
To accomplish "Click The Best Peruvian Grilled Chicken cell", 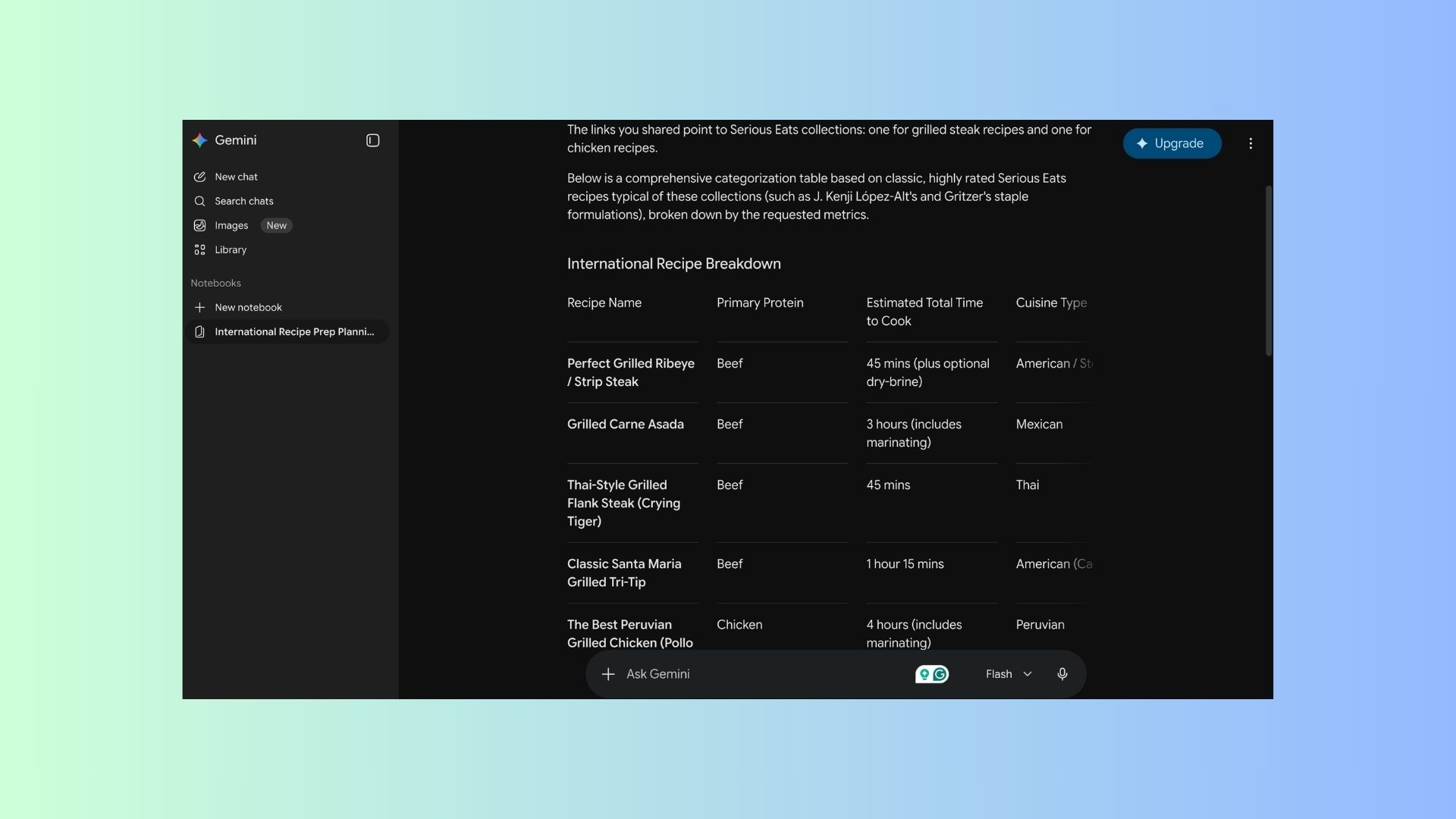I will coord(630,633).
